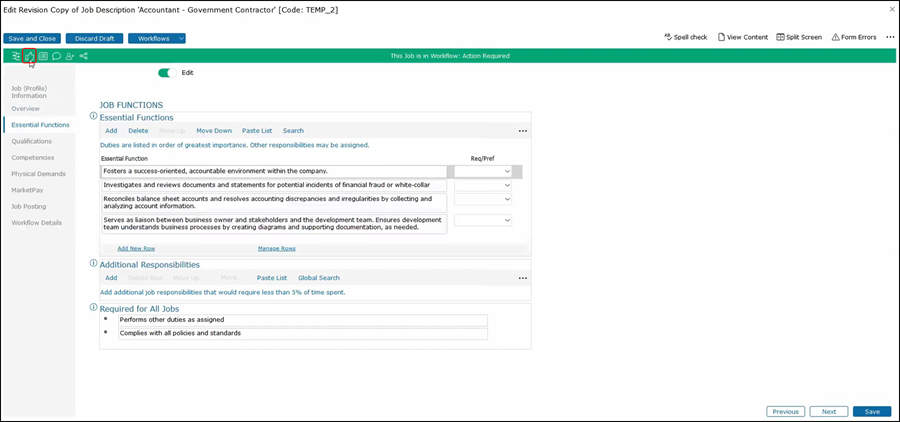Click the list view icon in green bar
Image resolution: width=900 pixels, height=422 pixels.
point(43,56)
